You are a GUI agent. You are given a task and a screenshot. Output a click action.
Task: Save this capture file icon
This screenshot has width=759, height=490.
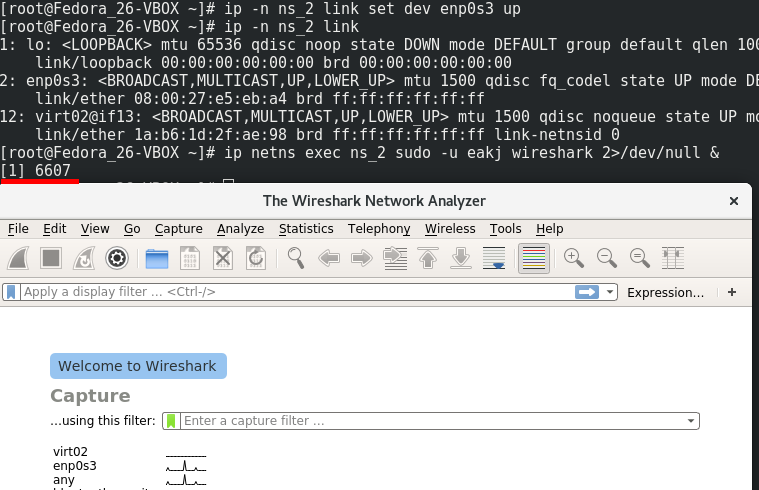point(190,258)
